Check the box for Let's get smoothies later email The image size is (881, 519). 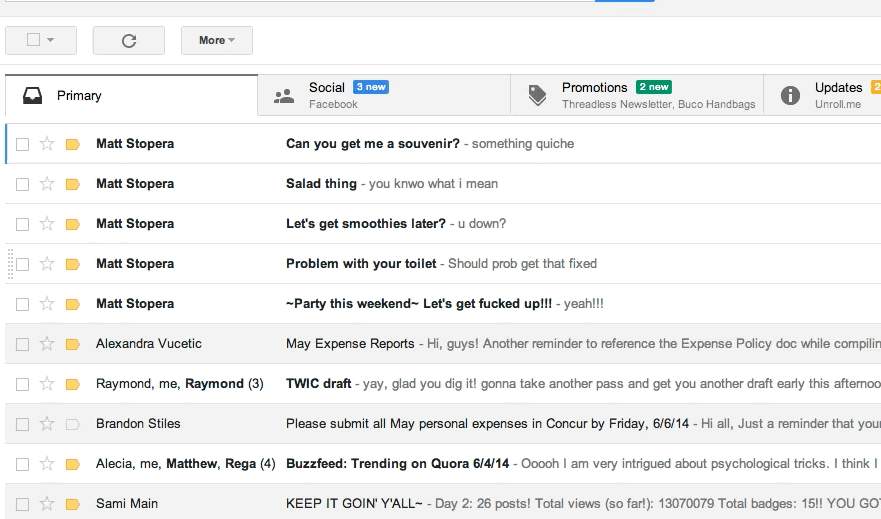(x=22, y=224)
